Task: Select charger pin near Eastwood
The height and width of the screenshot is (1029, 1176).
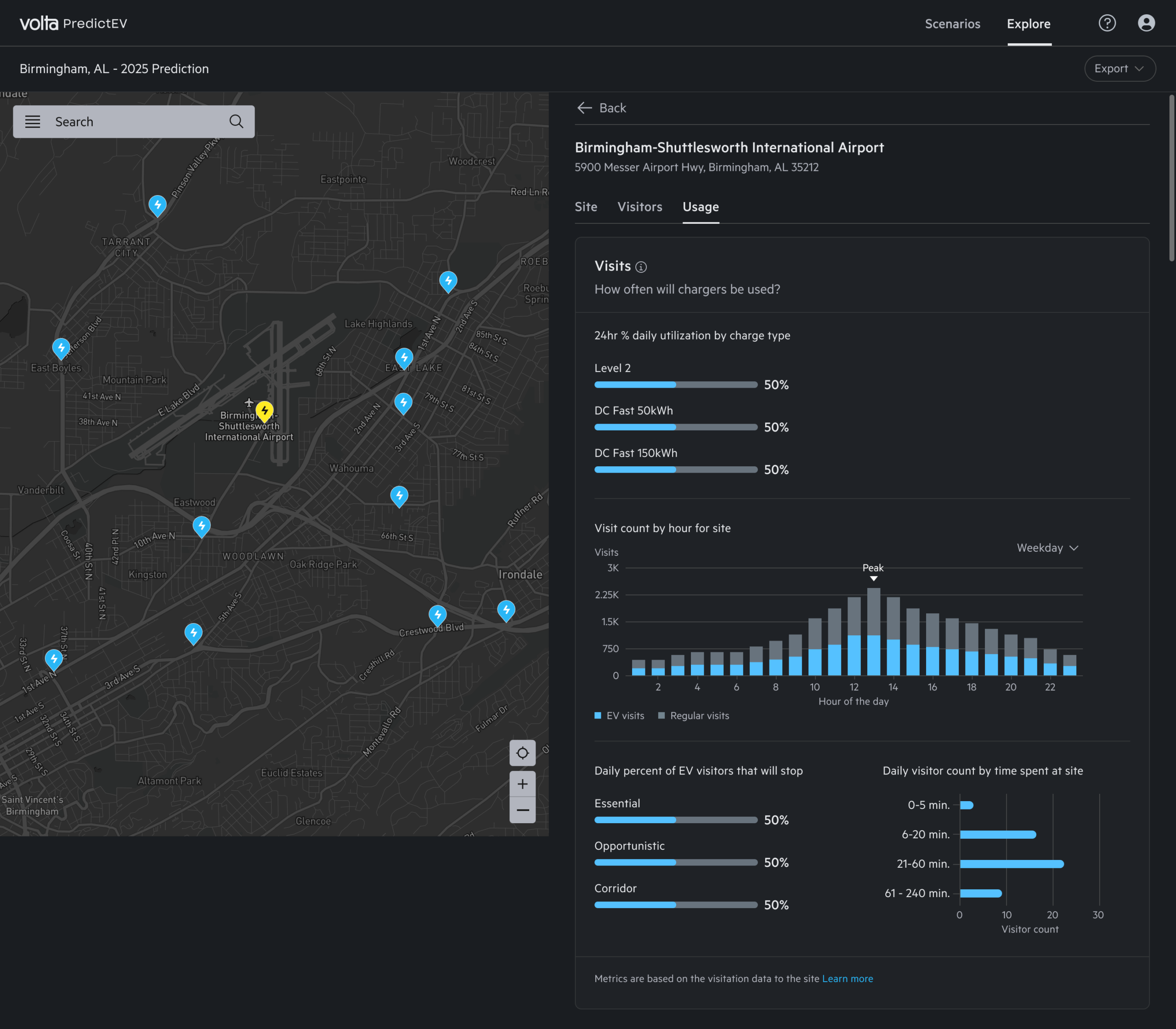Action: [202, 526]
